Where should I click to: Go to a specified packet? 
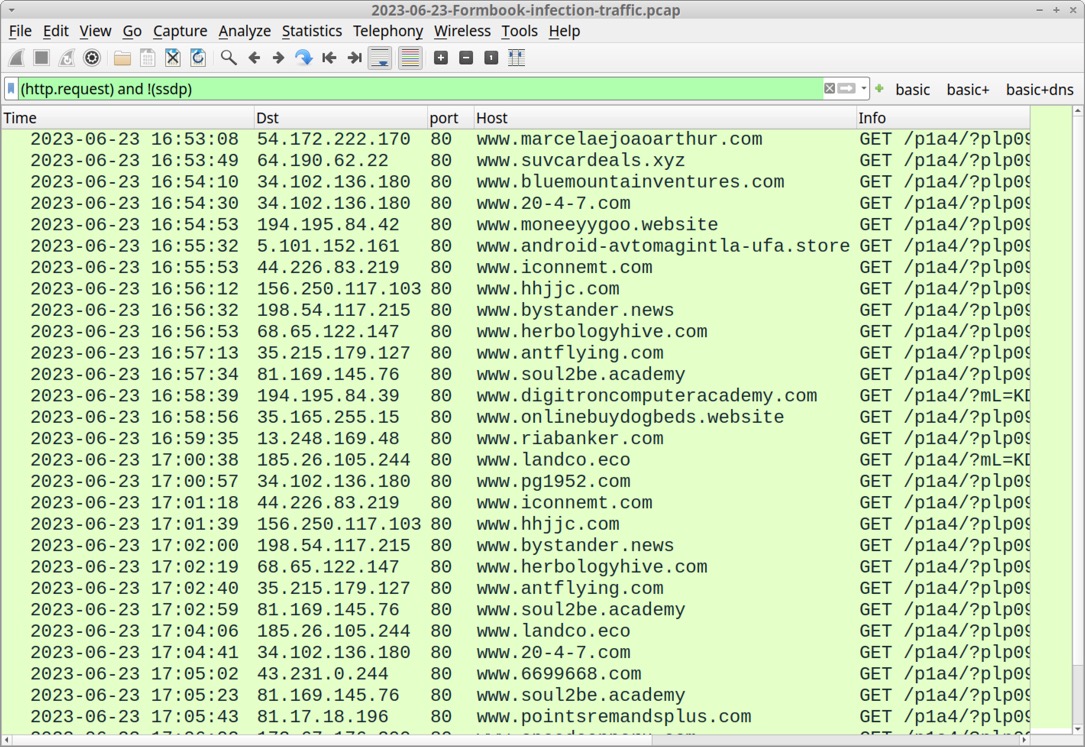[x=303, y=58]
